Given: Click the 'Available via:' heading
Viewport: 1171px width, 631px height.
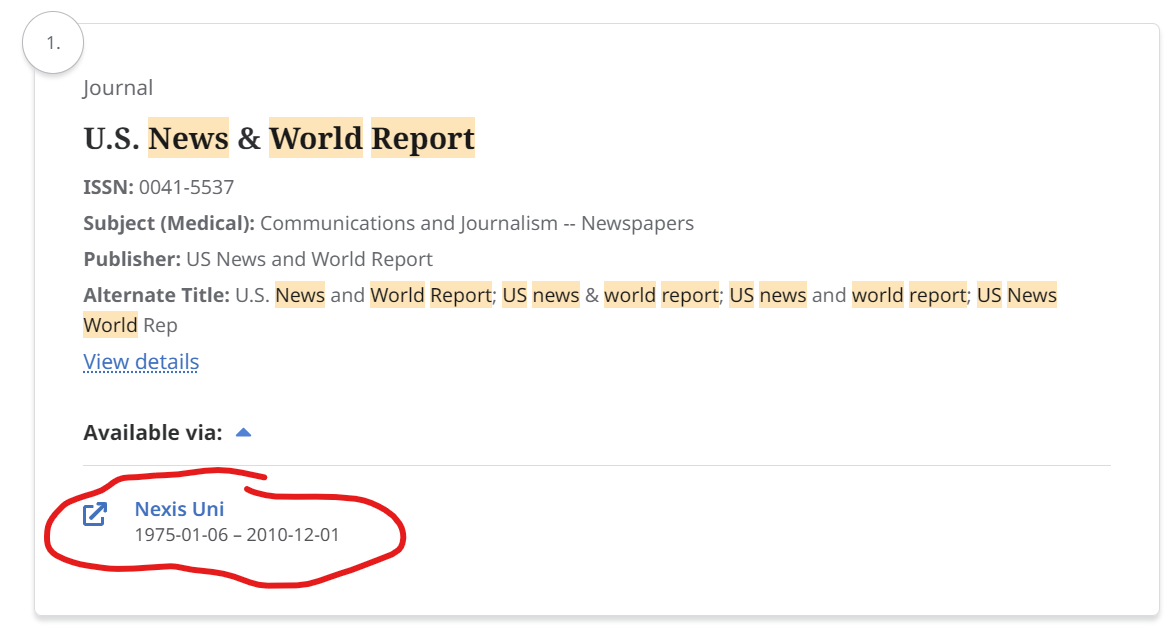Looking at the screenshot, I should [x=153, y=432].
